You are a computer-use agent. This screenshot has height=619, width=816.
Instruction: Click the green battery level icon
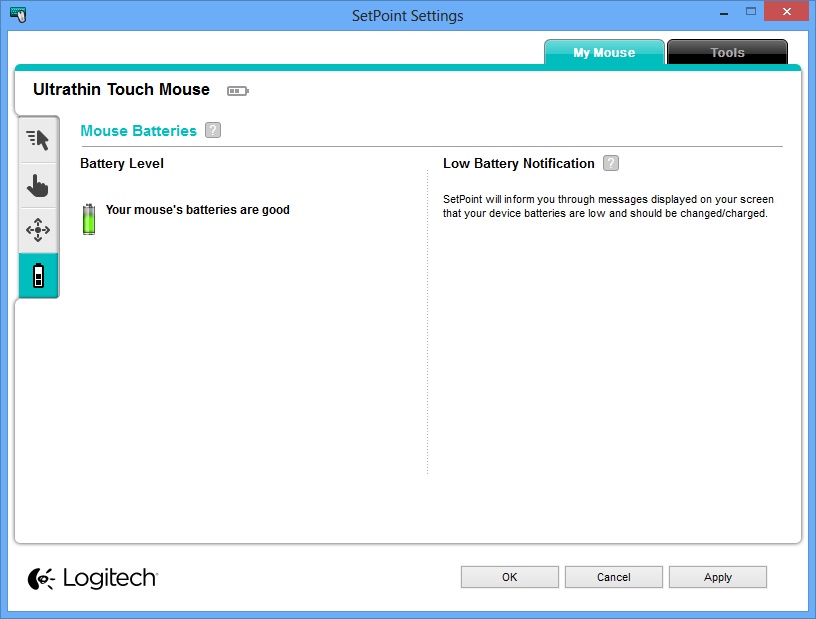(x=89, y=219)
